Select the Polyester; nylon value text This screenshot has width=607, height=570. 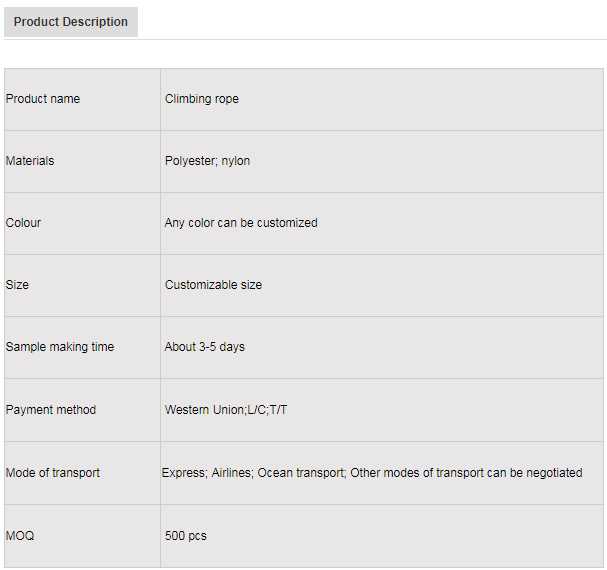[207, 161]
